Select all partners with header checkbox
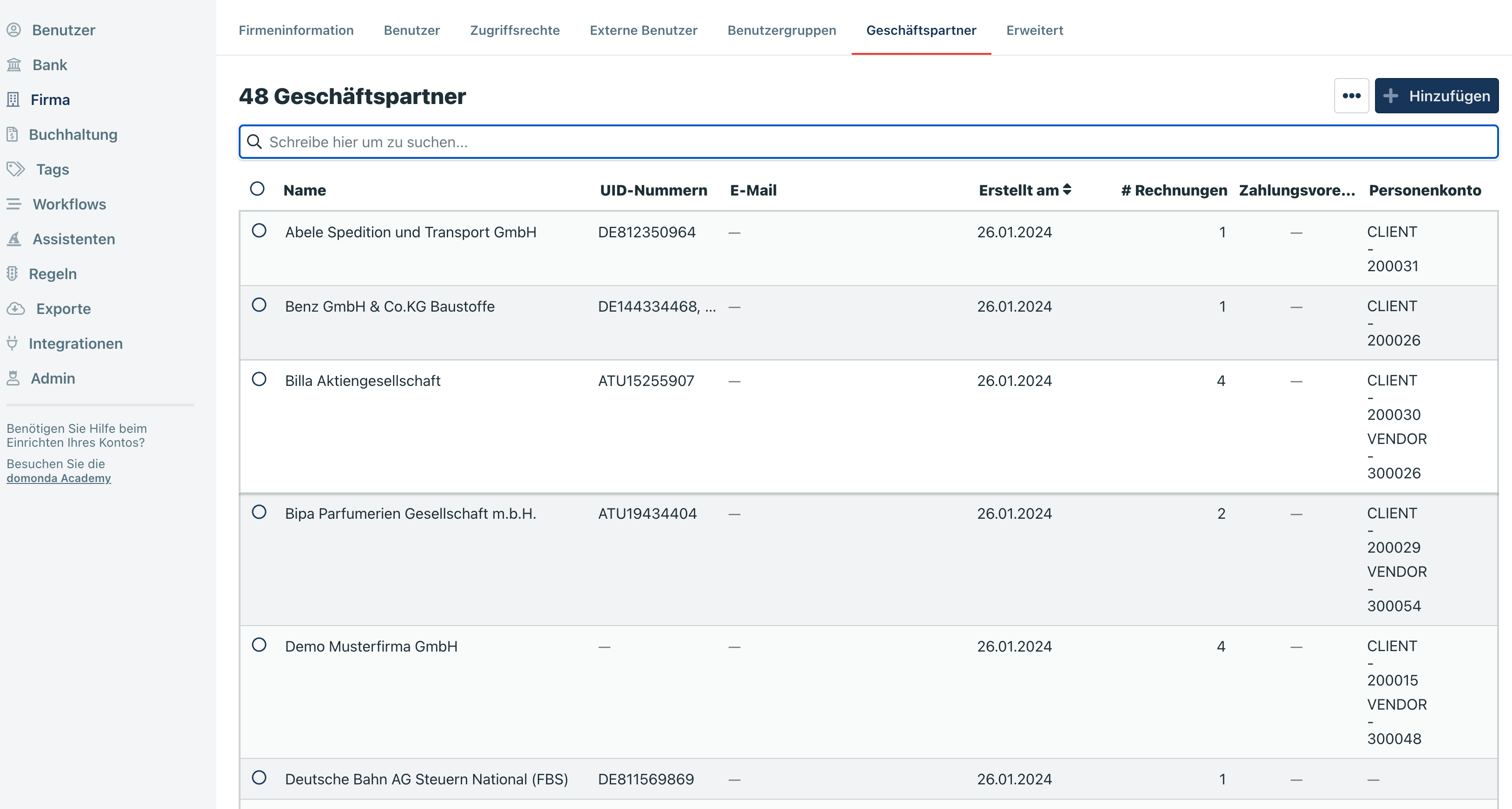The image size is (1512, 809). [x=257, y=189]
